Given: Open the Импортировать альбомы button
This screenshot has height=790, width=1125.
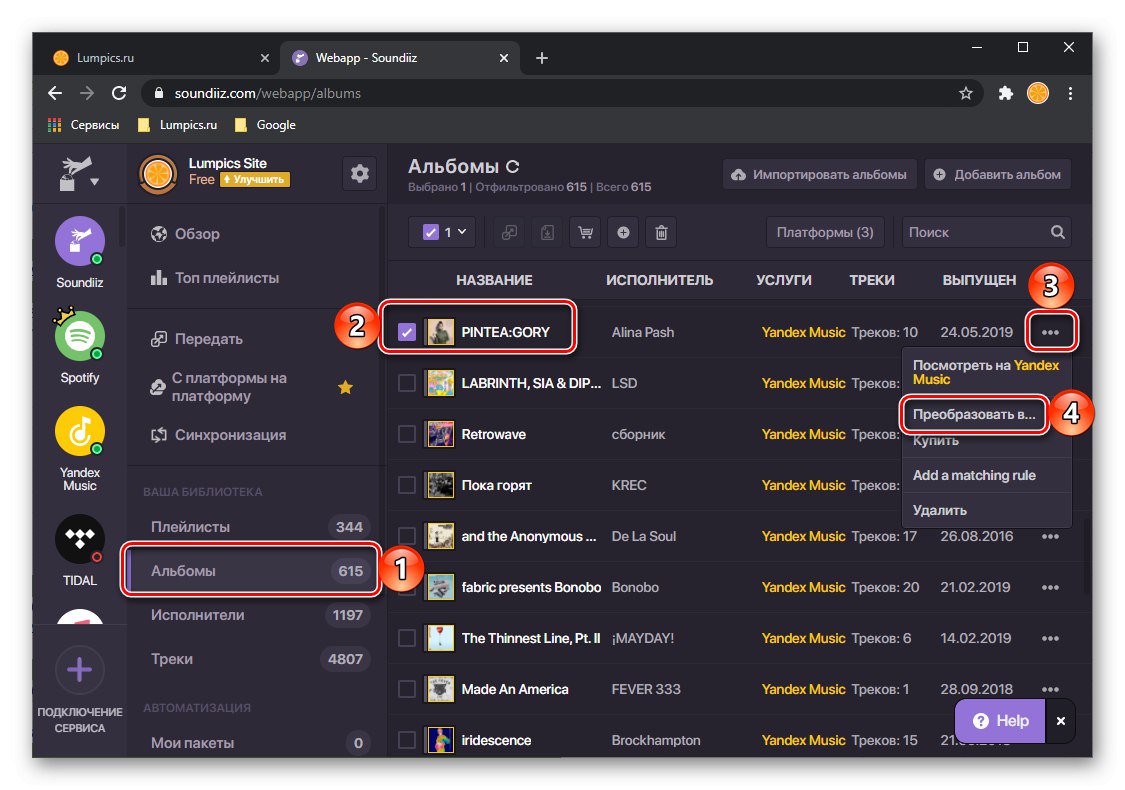Looking at the screenshot, I should point(819,173).
